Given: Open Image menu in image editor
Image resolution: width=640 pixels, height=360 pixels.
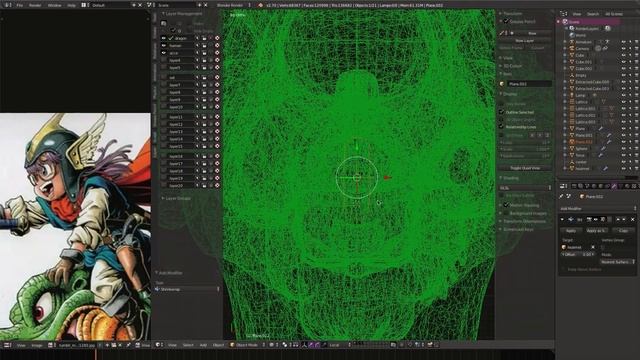Looking at the screenshot, I should pyautogui.click(x=37, y=345).
